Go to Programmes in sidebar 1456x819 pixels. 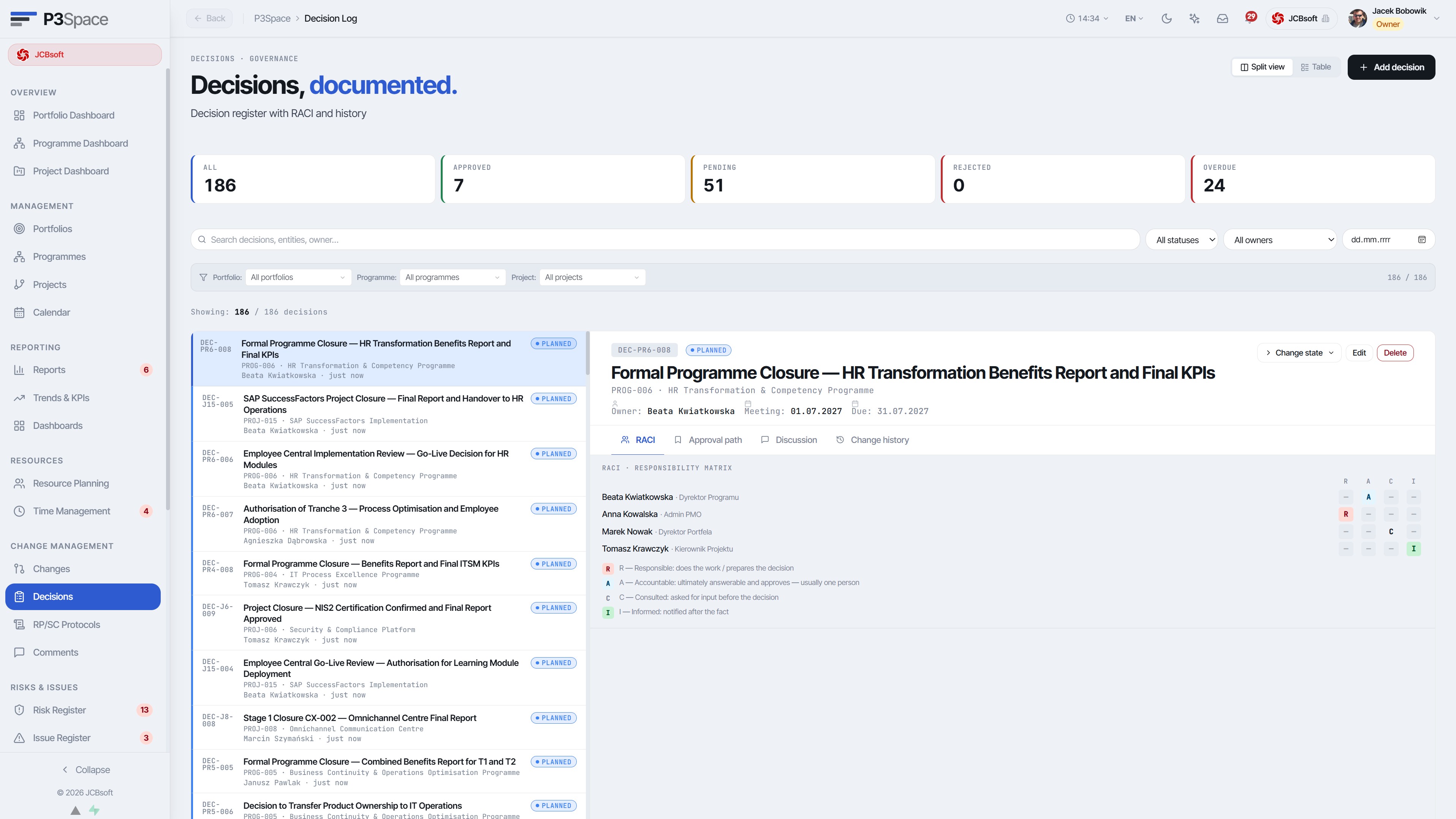click(83, 257)
